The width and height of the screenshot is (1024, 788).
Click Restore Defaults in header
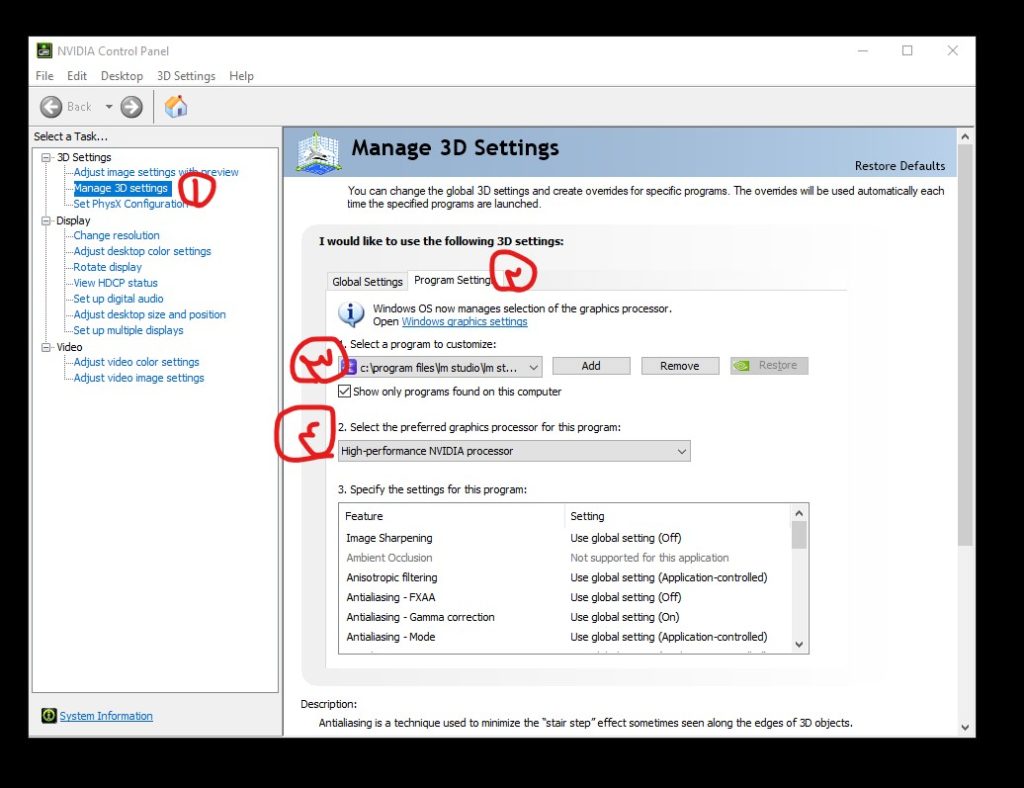(x=899, y=166)
